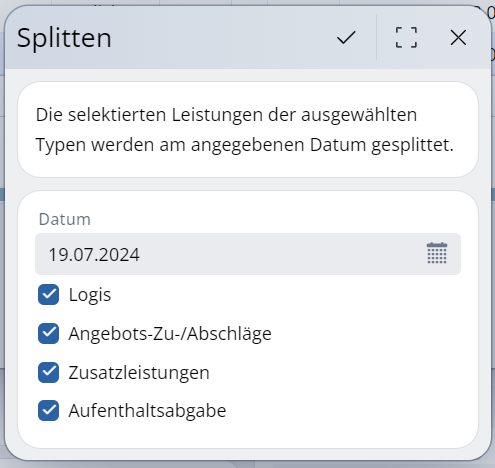The image size is (495, 468).
Task: Click the Angebots-Zu-/Abschläge label text
Action: (170, 334)
